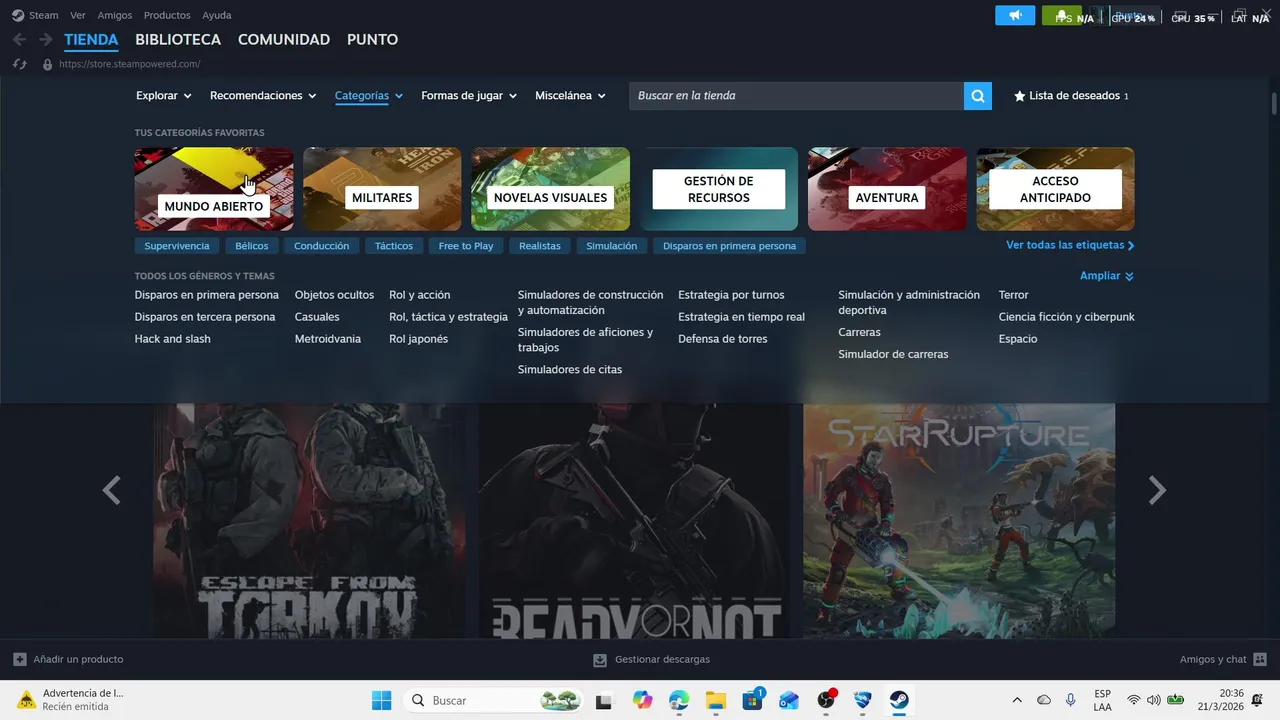The height and width of the screenshot is (720, 1280).
Task: Open OBS Studio on the taskbar
Action: pos(826,700)
